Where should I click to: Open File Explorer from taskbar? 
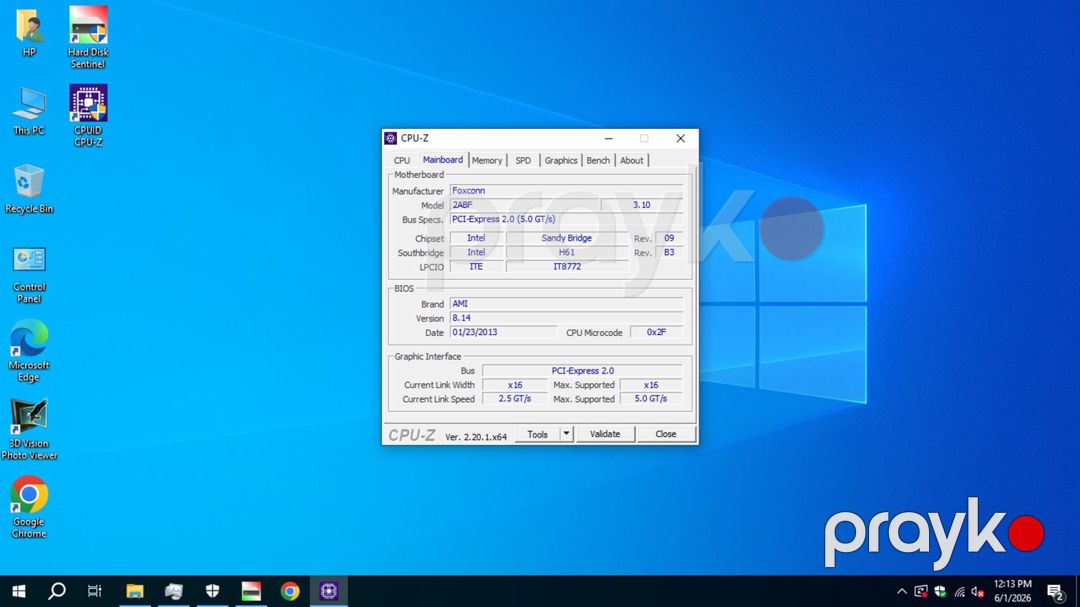(134, 591)
